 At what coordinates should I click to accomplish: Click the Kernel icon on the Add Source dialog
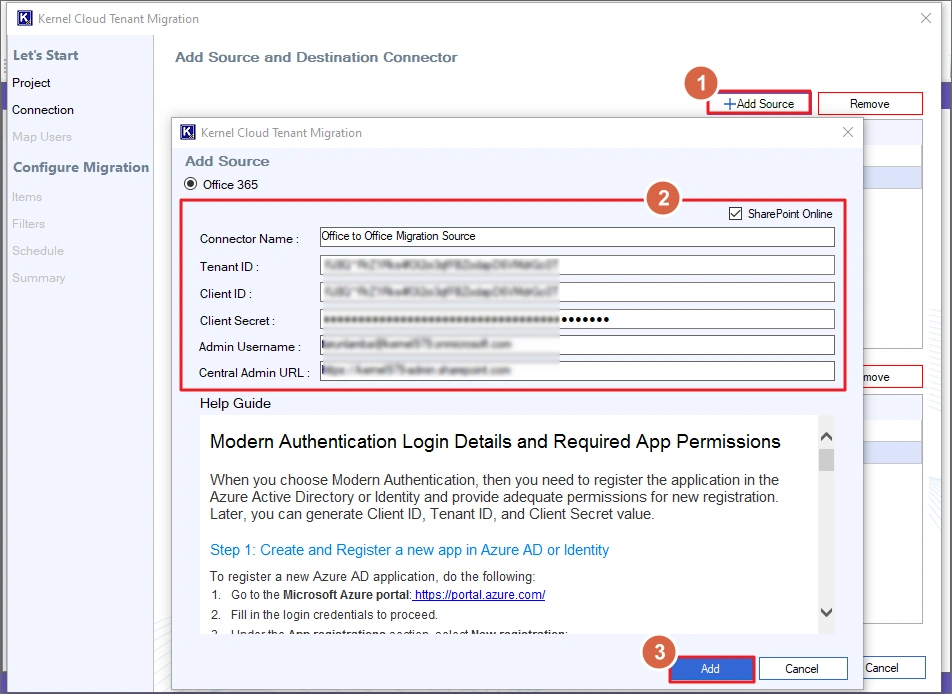[187, 132]
